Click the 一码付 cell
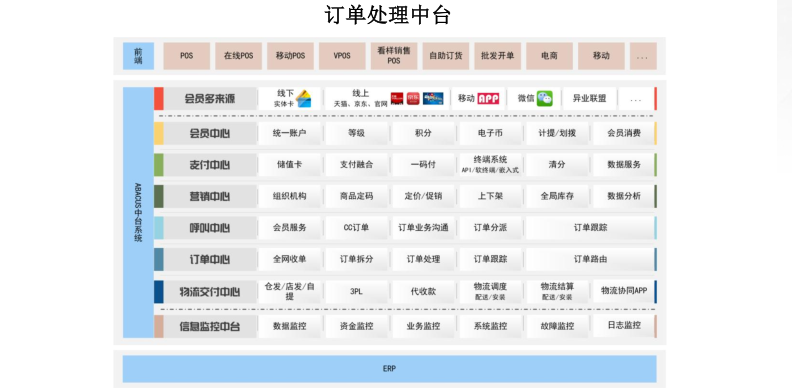 pos(423,165)
